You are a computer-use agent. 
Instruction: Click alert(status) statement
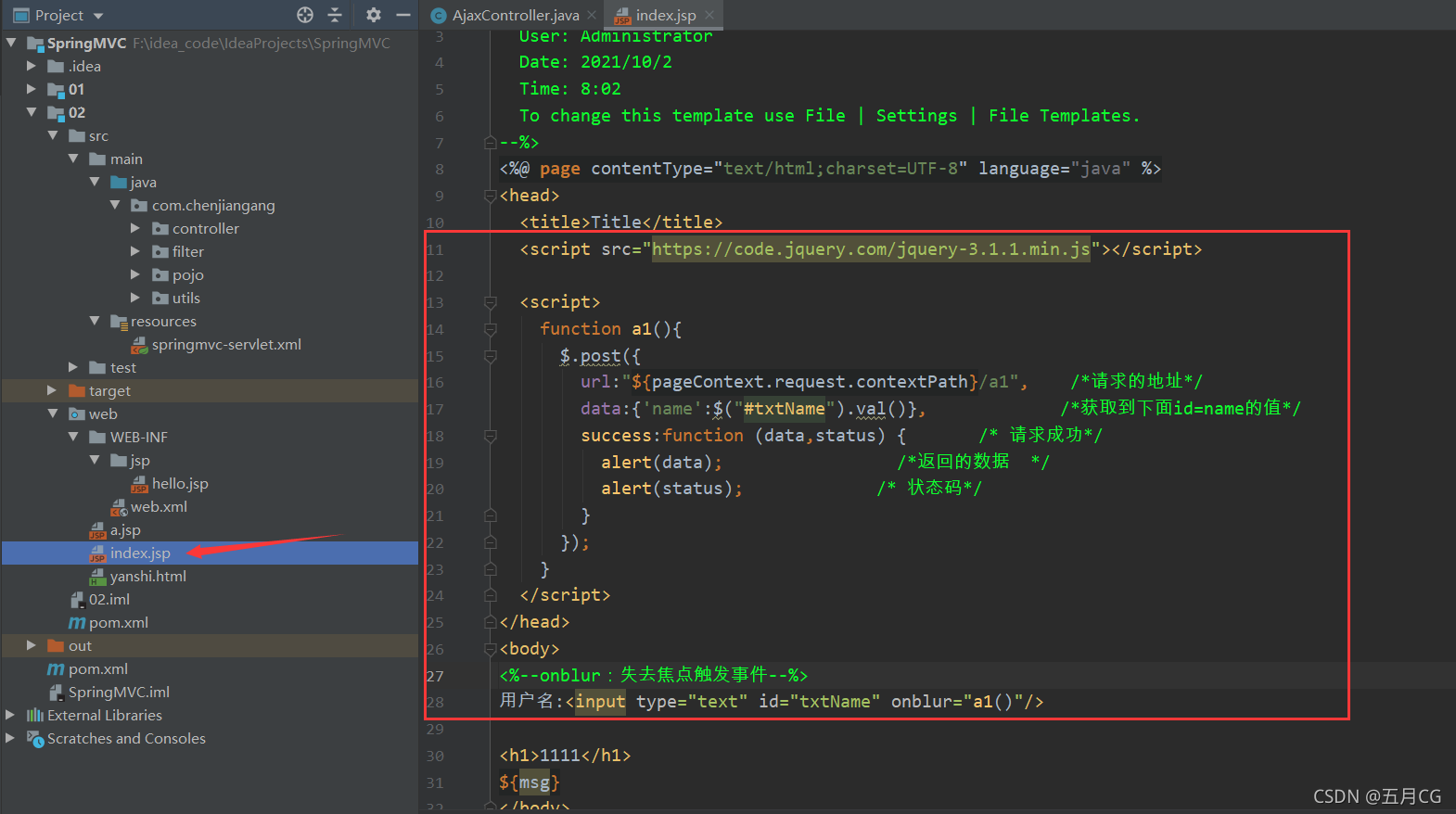(x=671, y=489)
